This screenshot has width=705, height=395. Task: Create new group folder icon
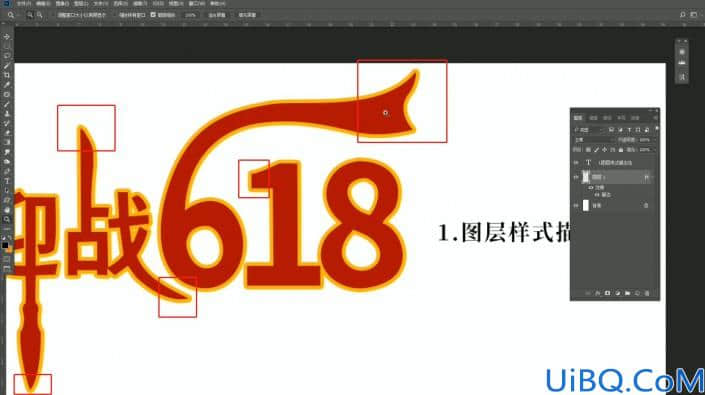click(627, 293)
